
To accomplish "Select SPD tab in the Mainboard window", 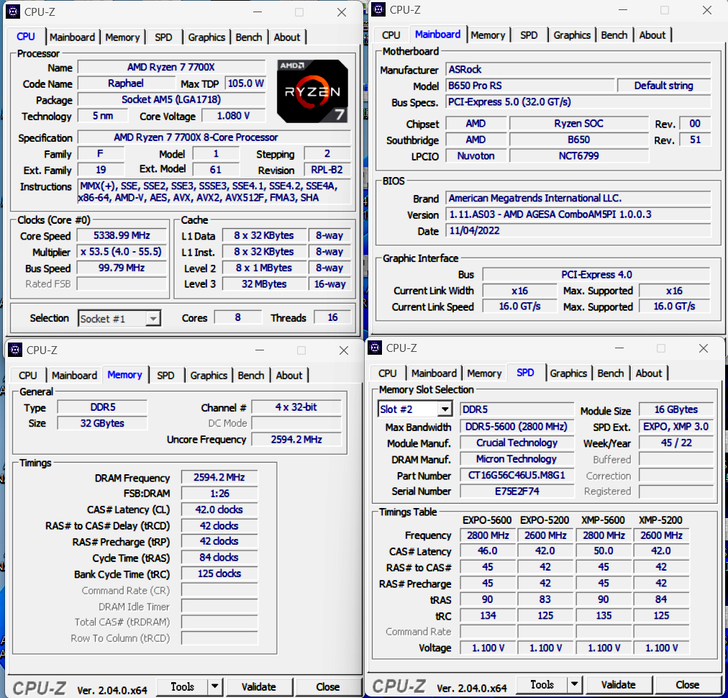I will 529,35.
